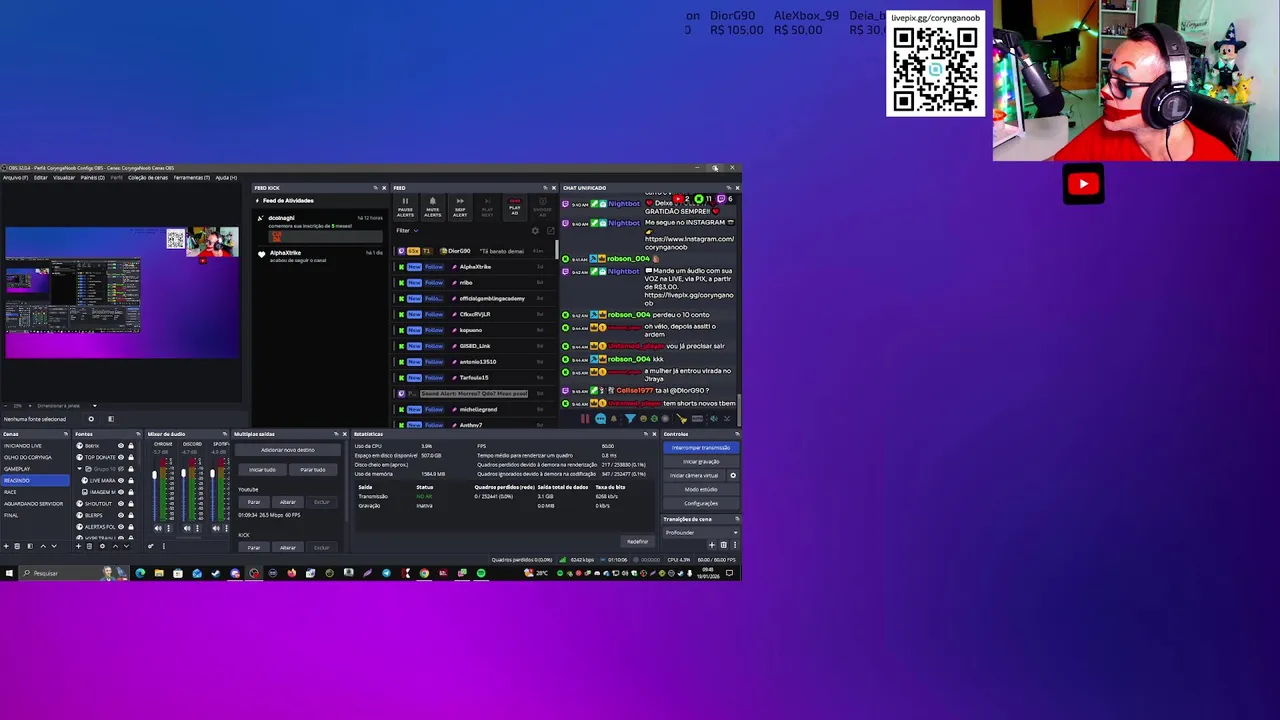Click Parar tudo in Múltiplas saídas
Viewport: 1280px width, 720px height.
tap(313, 470)
